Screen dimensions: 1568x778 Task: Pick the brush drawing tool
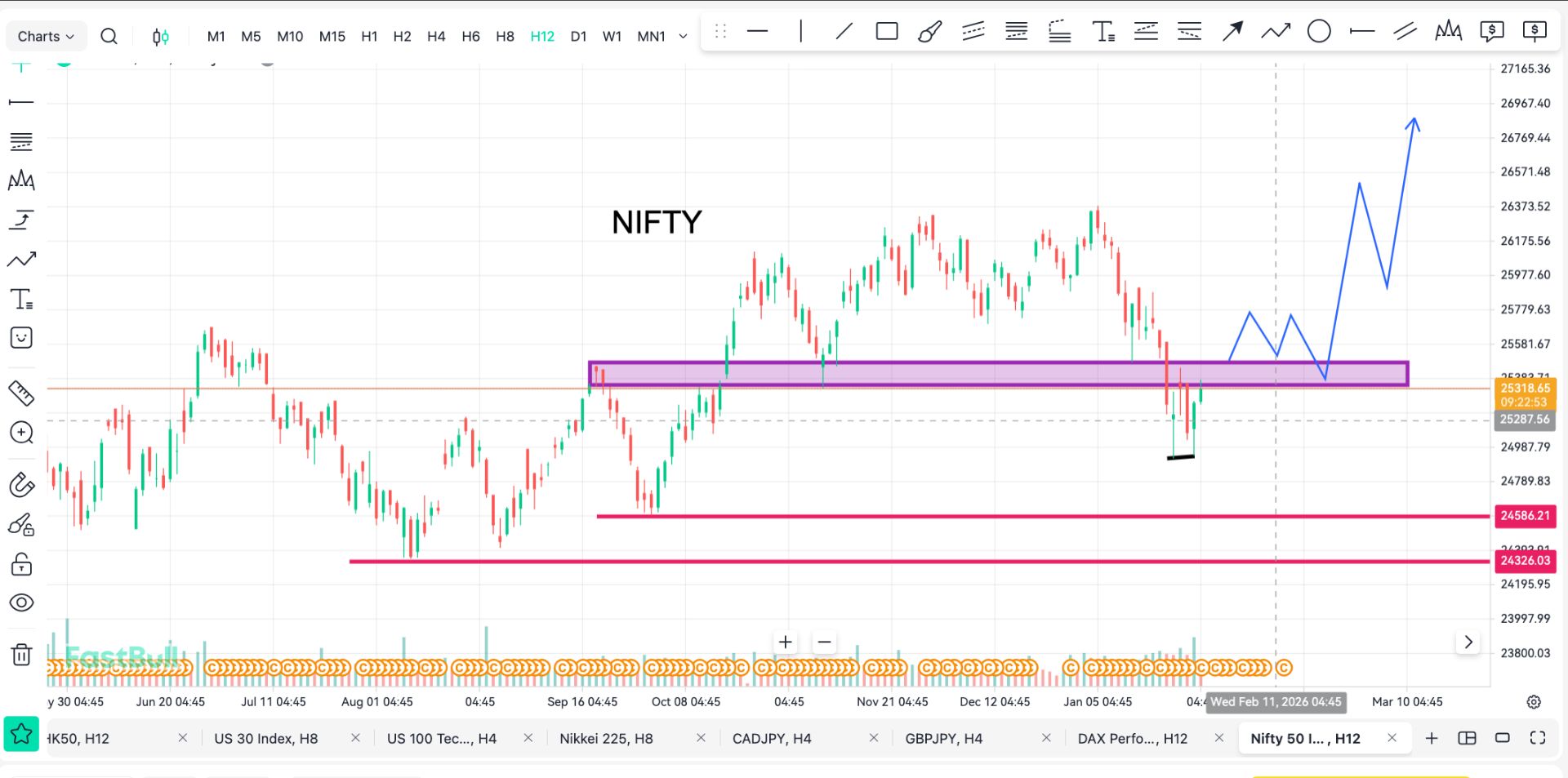click(x=929, y=32)
